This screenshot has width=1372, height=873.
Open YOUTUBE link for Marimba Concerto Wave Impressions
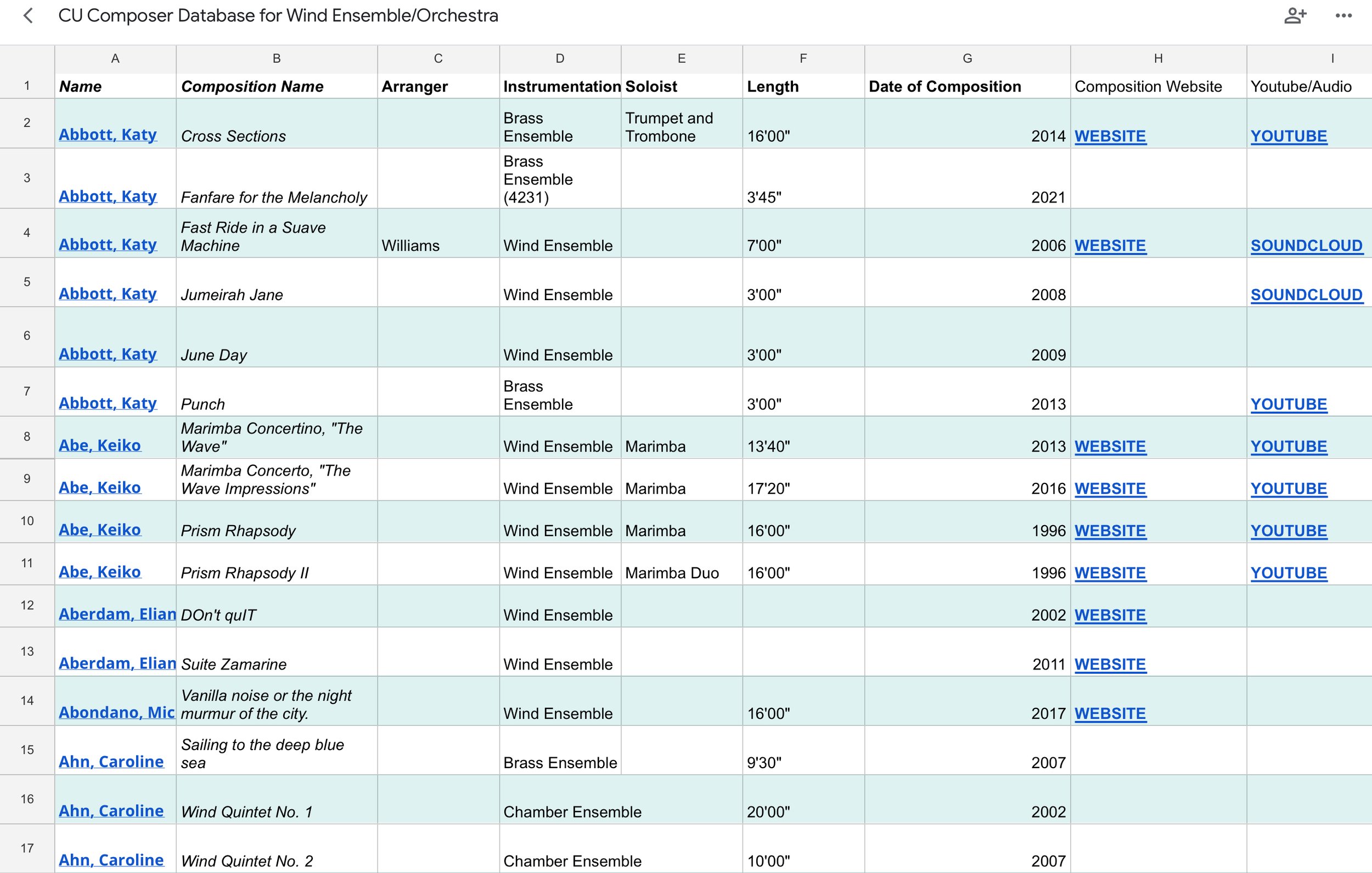(x=1288, y=488)
